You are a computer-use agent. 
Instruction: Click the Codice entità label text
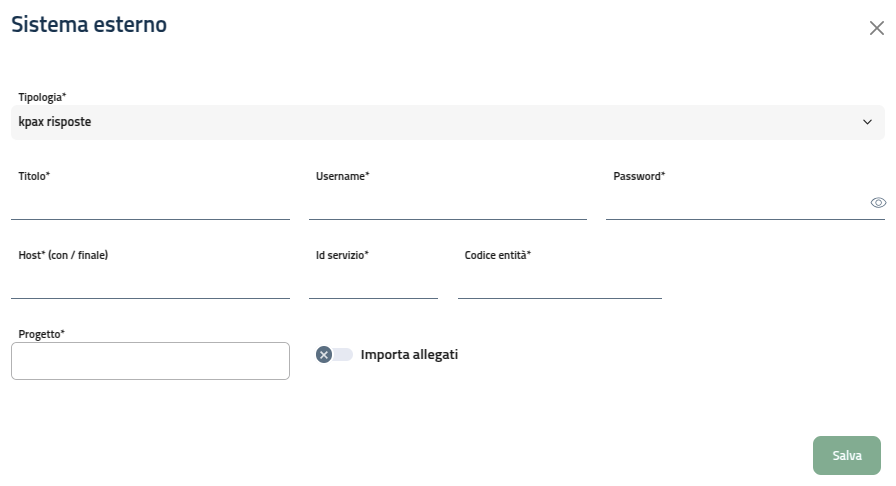click(x=497, y=255)
